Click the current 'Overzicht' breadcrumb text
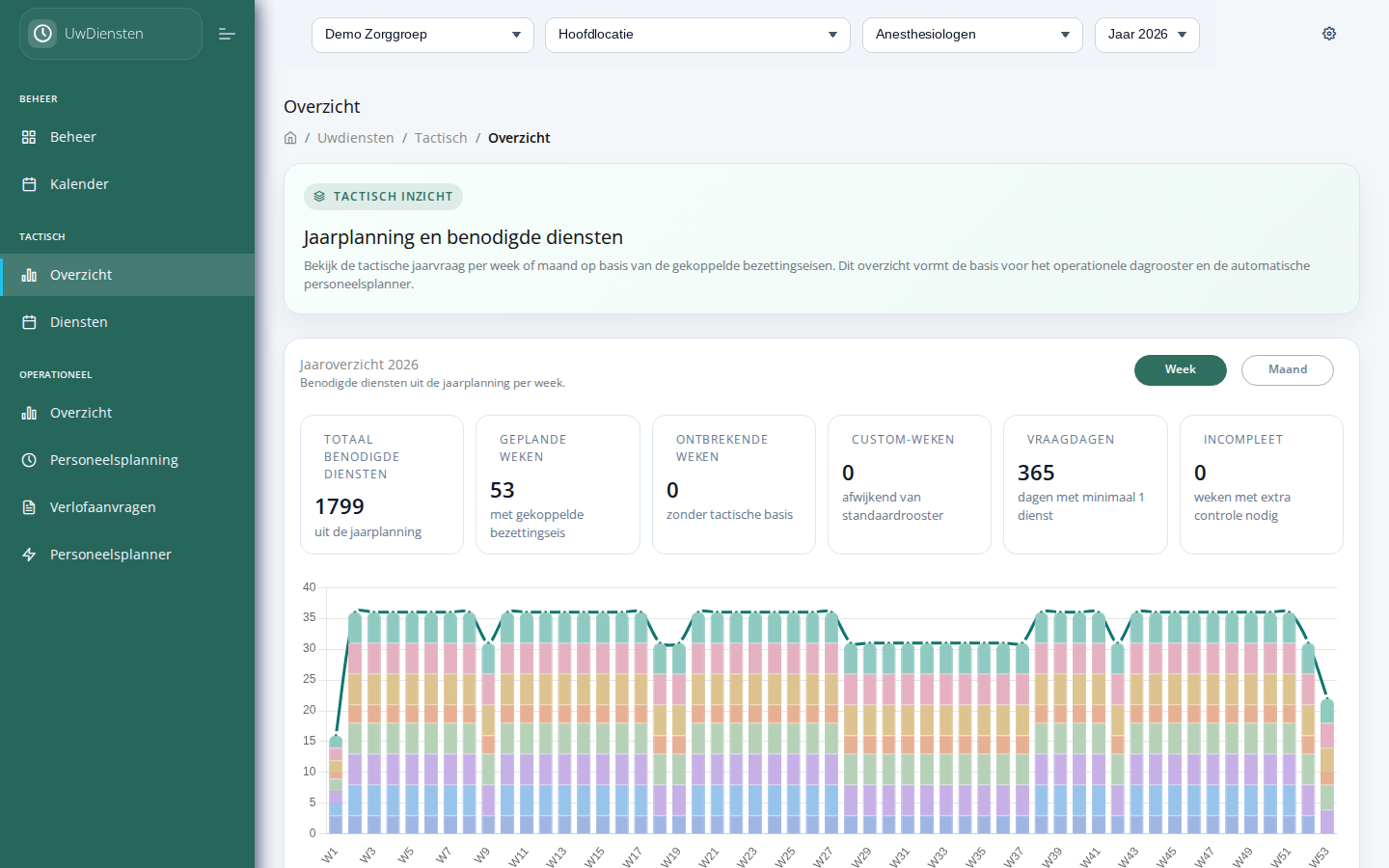Viewport: 1389px width, 868px height. click(519, 138)
